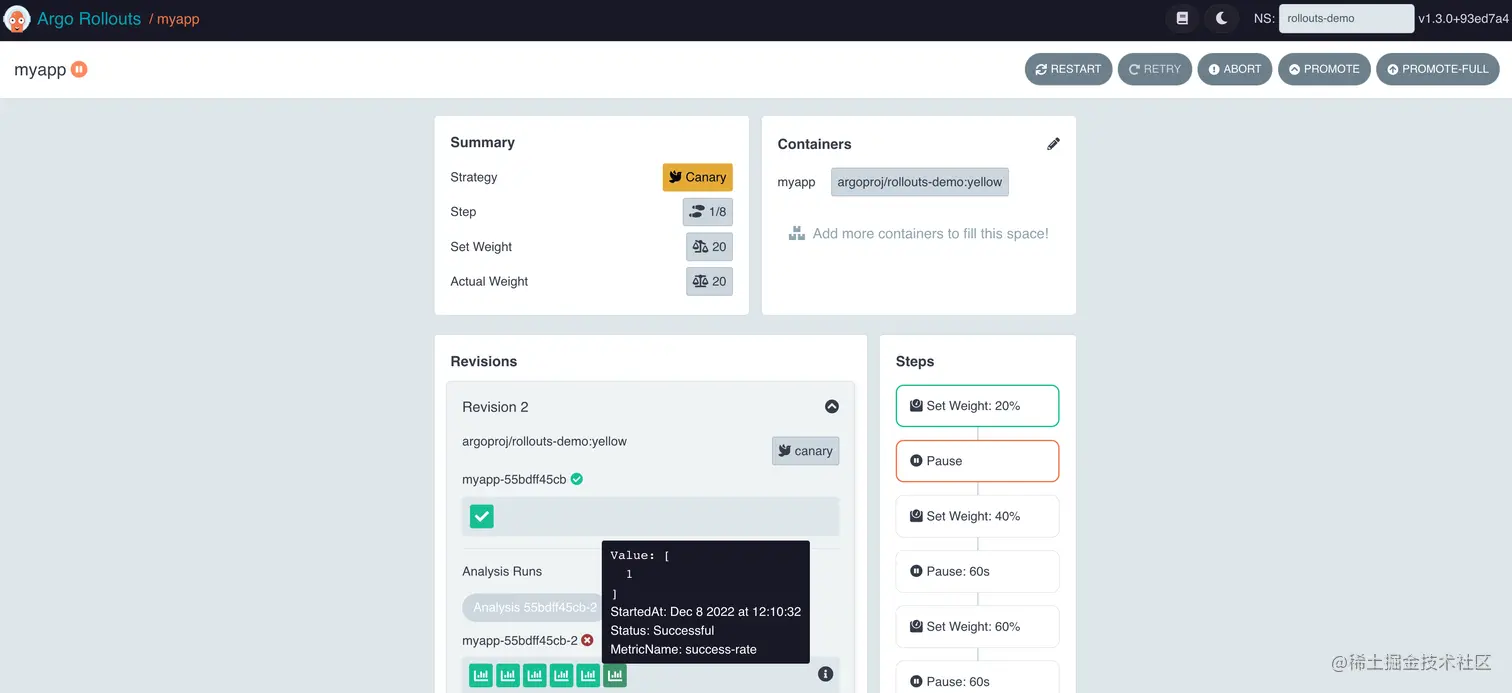Click the Actual Weight label in Summary
This screenshot has width=1512, height=693.
coord(489,281)
